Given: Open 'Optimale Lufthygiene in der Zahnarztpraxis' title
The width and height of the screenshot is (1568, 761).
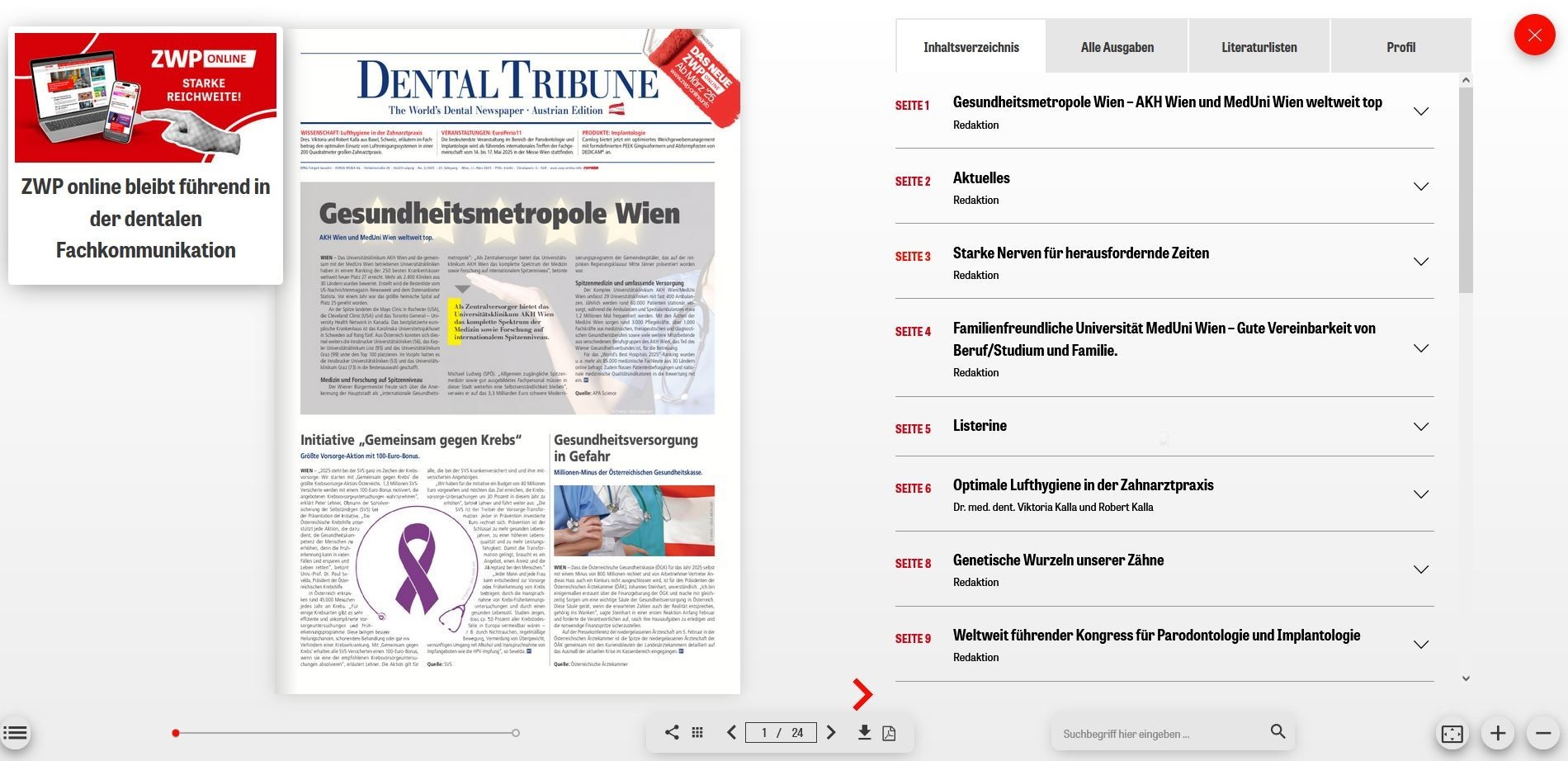Looking at the screenshot, I should [x=1084, y=484].
